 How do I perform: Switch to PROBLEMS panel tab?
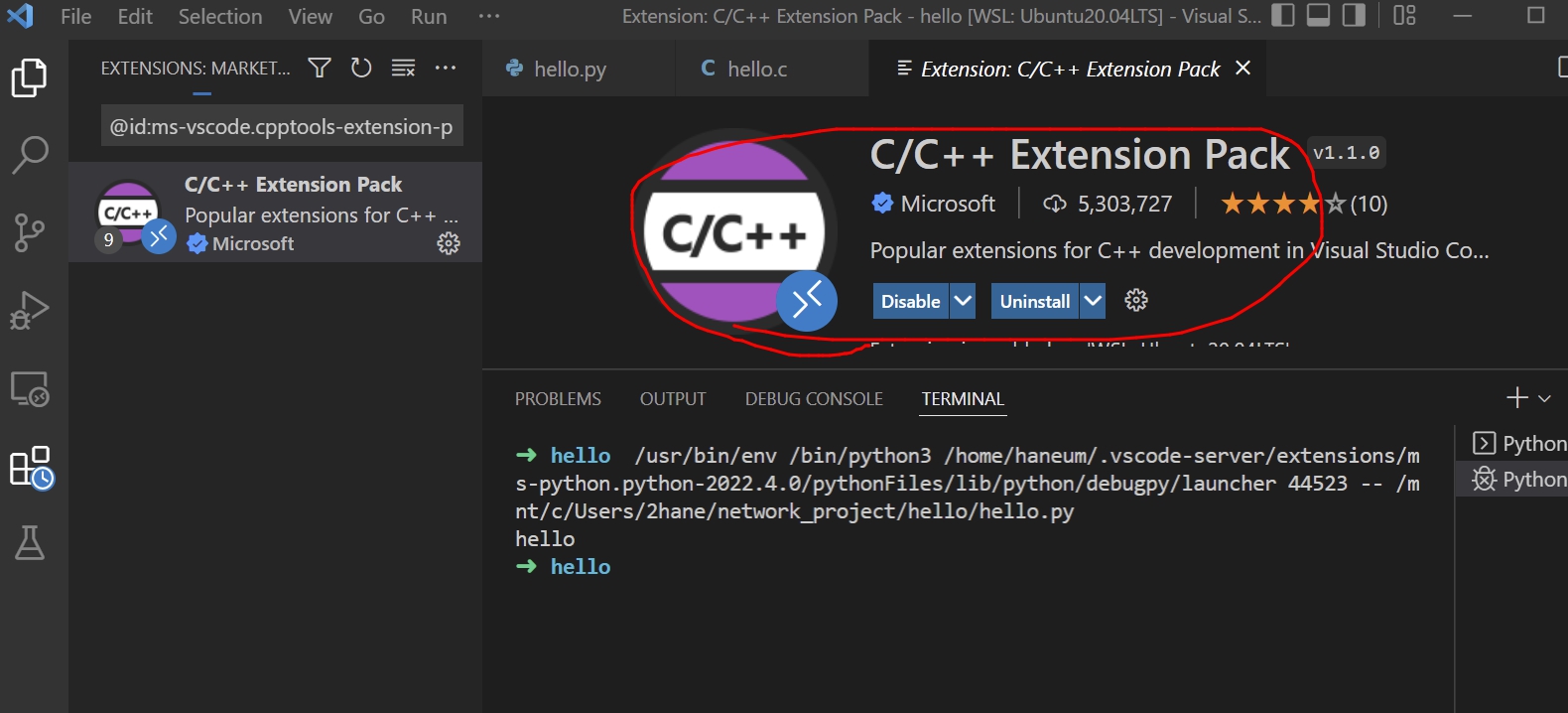(558, 398)
